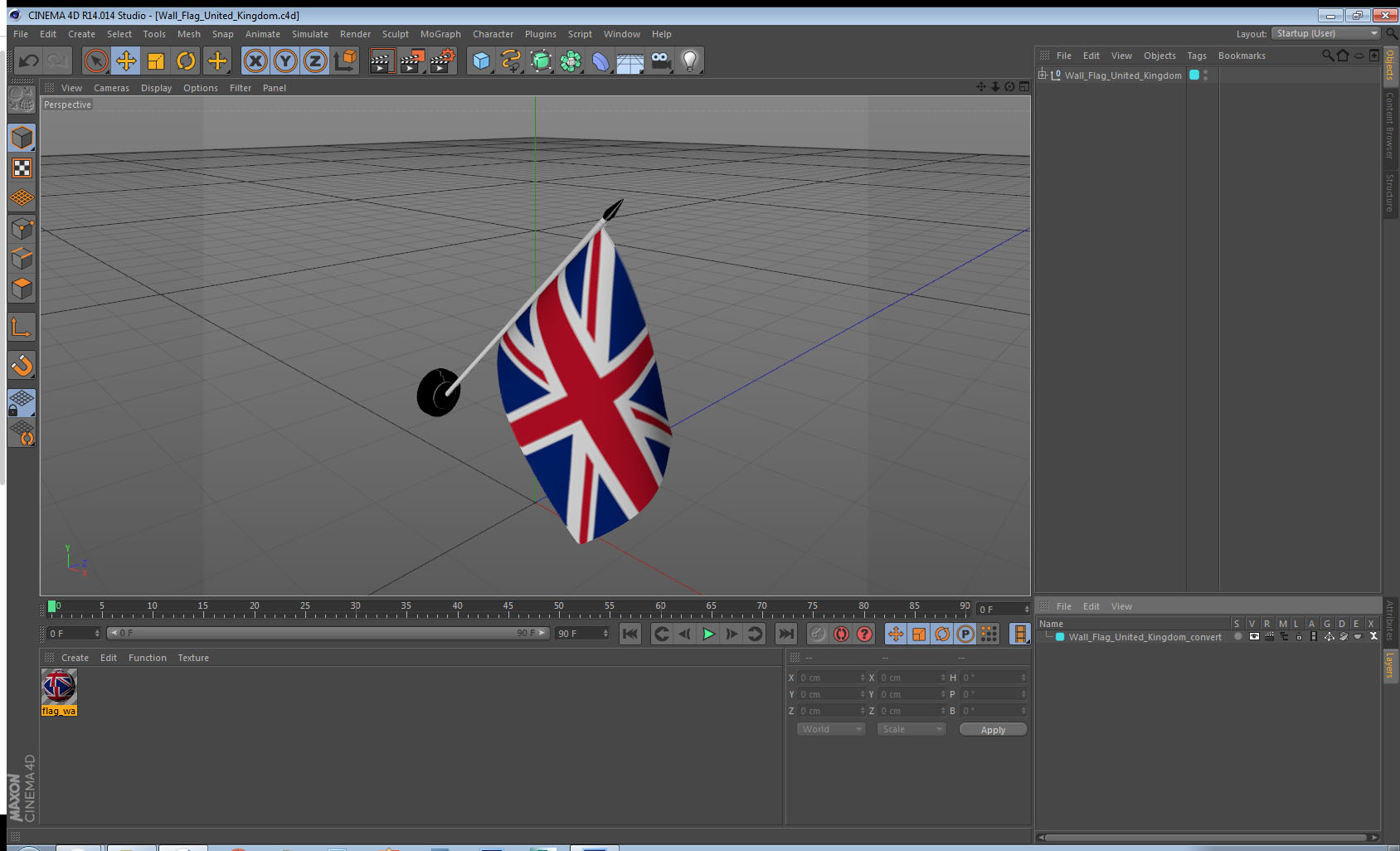This screenshot has width=1400, height=851.
Task: Open the deformer objects icon
Action: click(x=600, y=61)
